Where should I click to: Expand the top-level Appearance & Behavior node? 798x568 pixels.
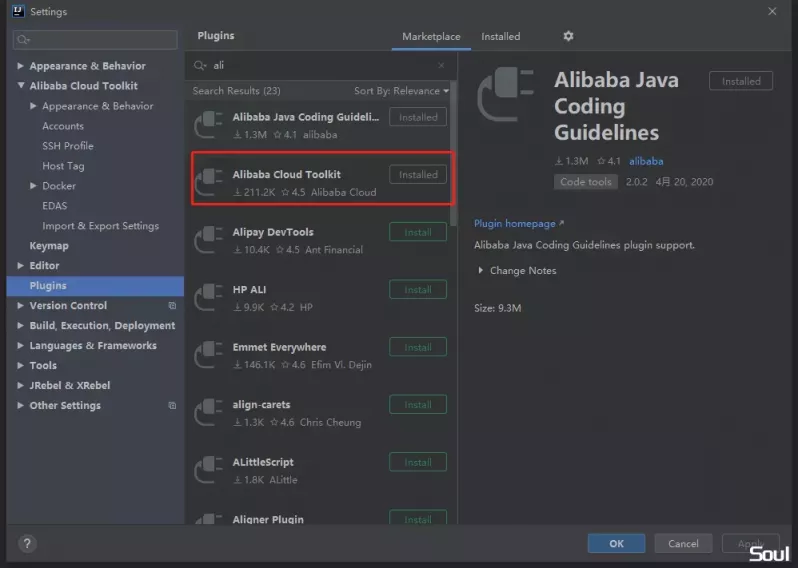tap(20, 66)
